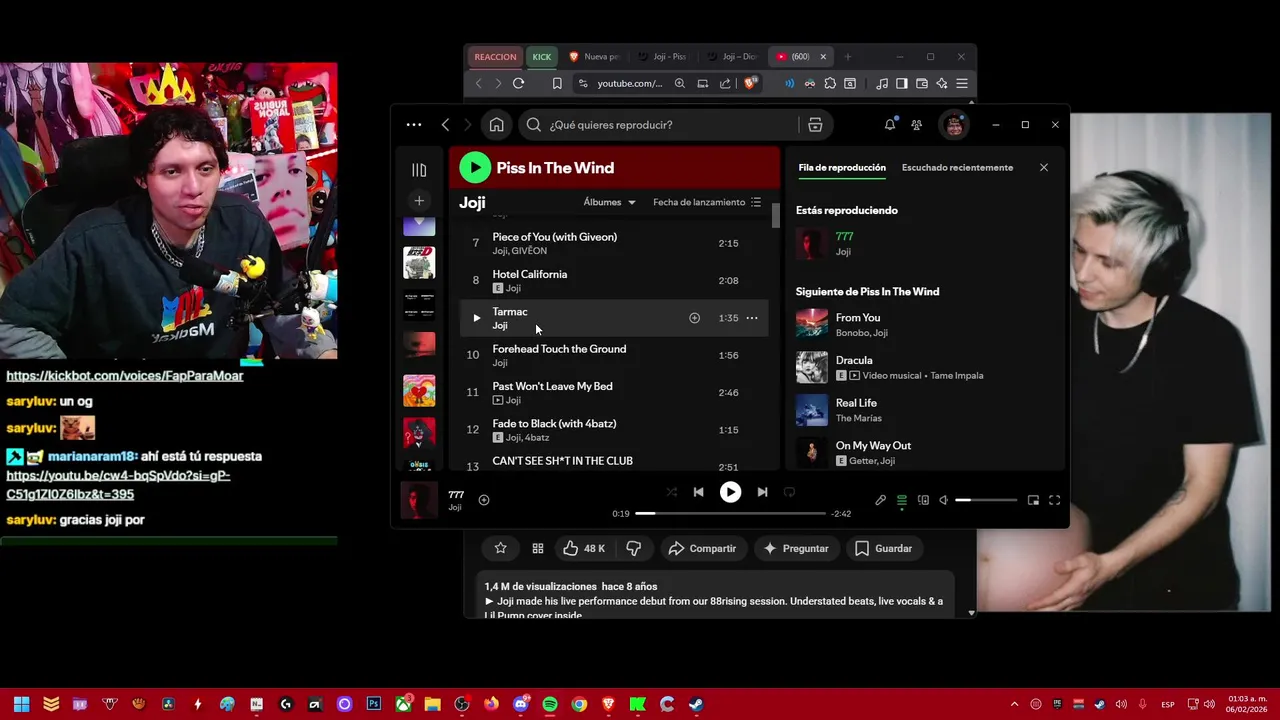Switch to the KICK browser tab
Screen dimensions: 1280x720
coord(541,57)
